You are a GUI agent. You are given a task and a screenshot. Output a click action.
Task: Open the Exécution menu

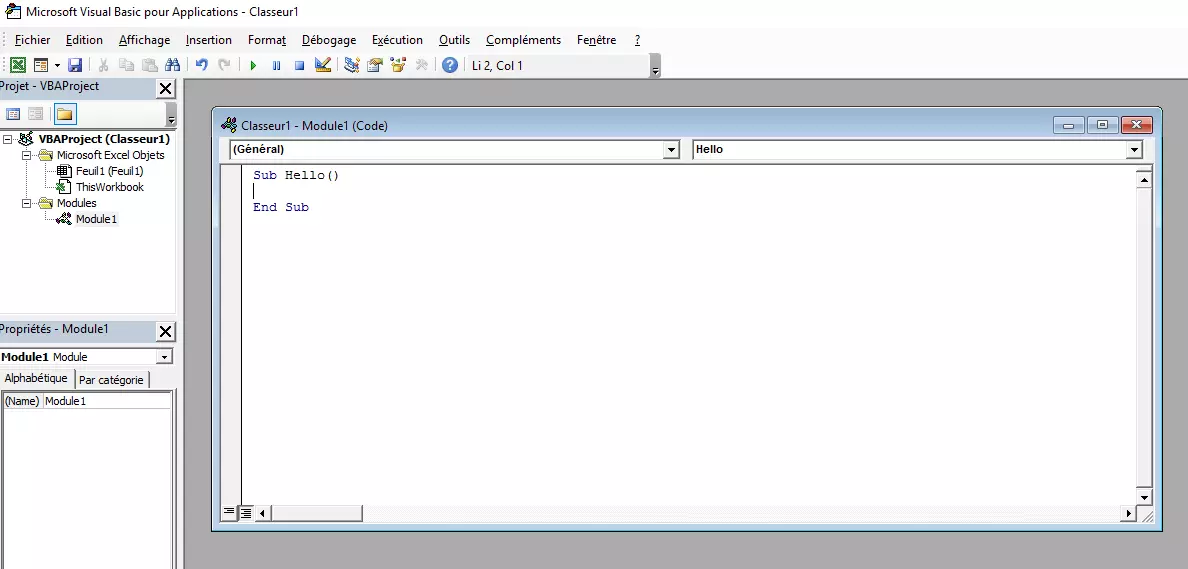click(x=397, y=40)
